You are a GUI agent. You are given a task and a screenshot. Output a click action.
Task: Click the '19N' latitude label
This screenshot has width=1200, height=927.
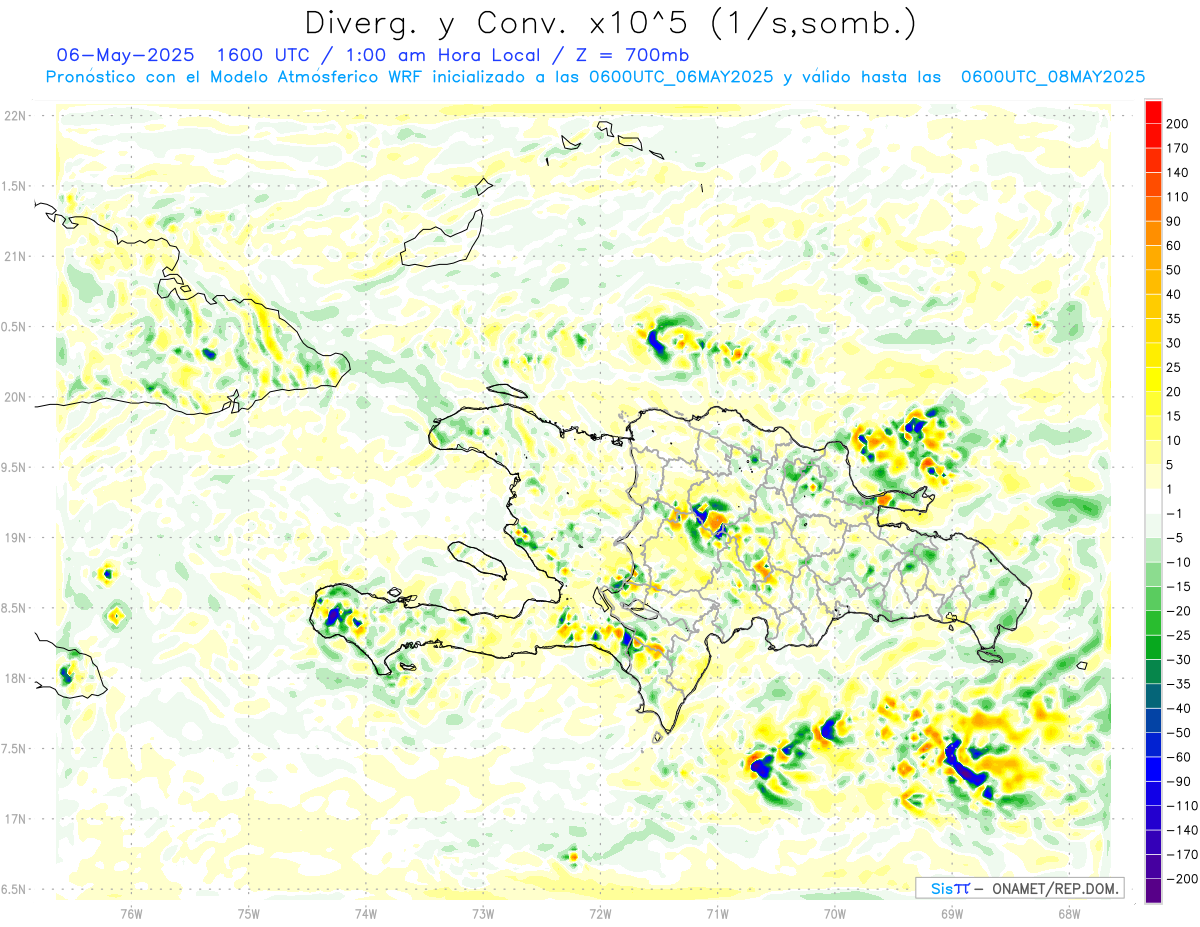(x=15, y=537)
